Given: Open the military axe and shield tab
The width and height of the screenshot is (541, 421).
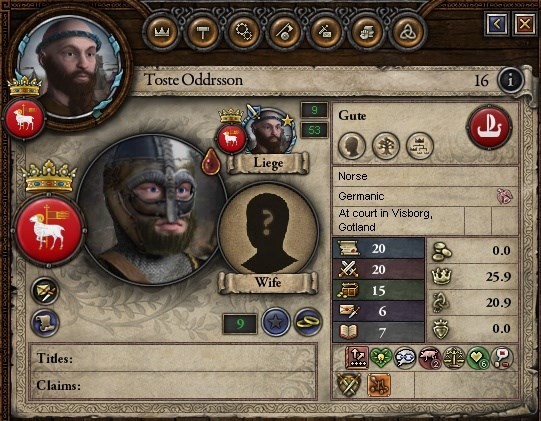Looking at the screenshot, I should pos(284,32).
